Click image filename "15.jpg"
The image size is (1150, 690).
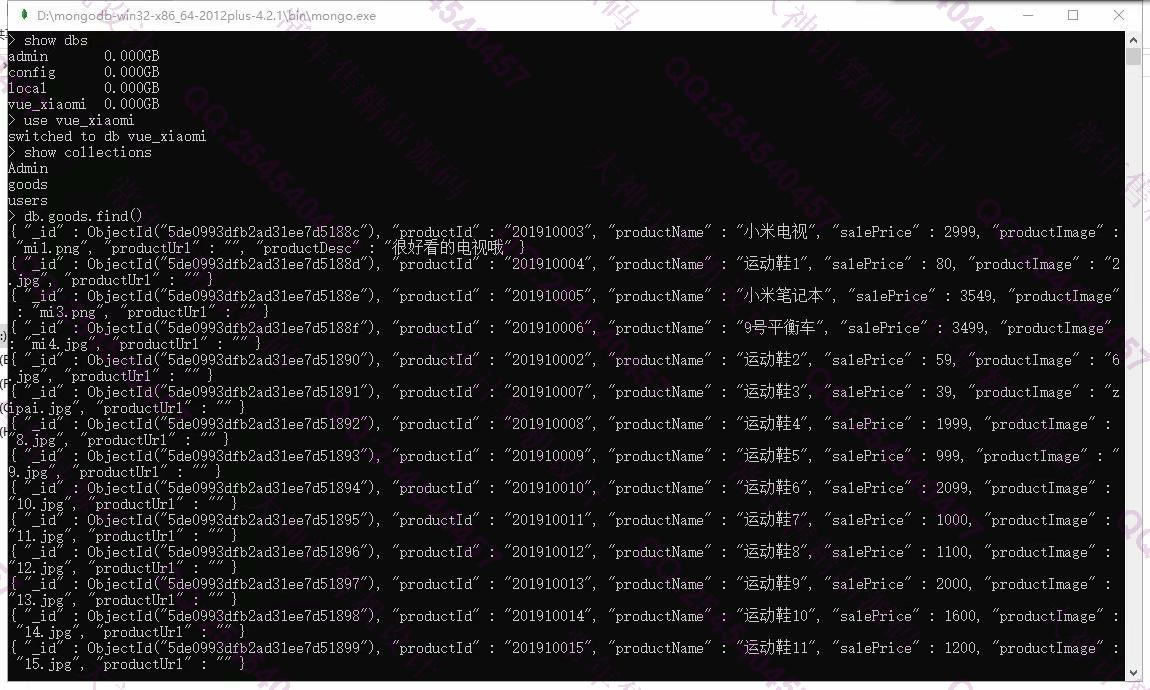point(47,665)
